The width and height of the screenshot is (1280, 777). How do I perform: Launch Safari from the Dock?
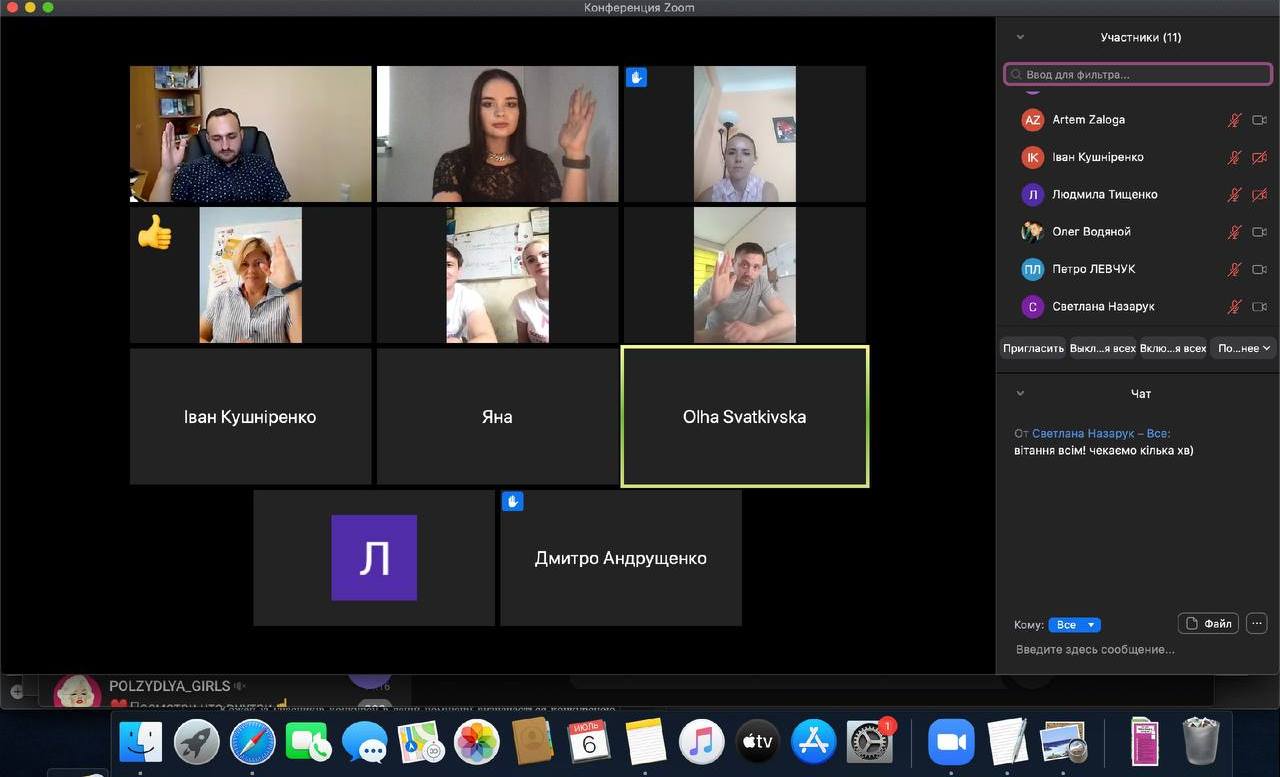[x=253, y=742]
